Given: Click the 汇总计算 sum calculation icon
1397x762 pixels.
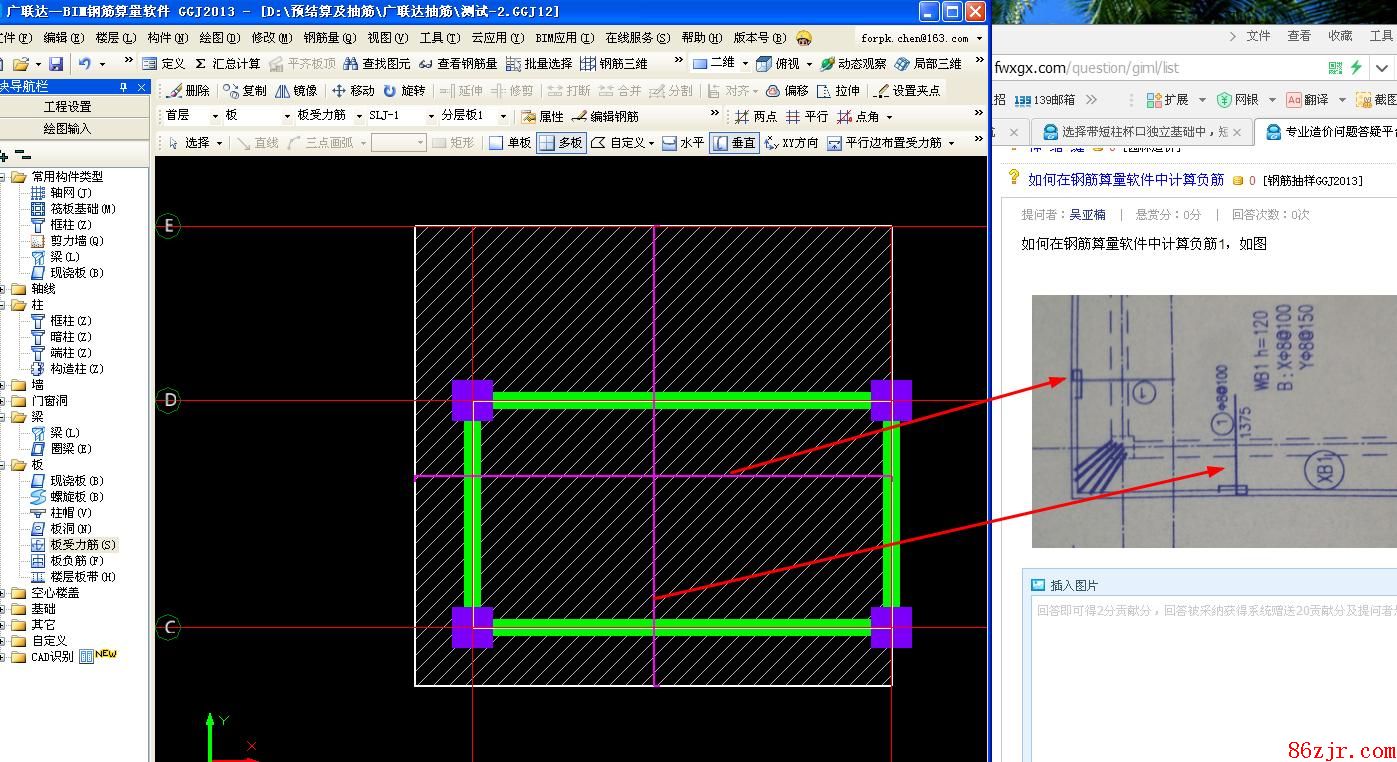Looking at the screenshot, I should pos(201,64).
